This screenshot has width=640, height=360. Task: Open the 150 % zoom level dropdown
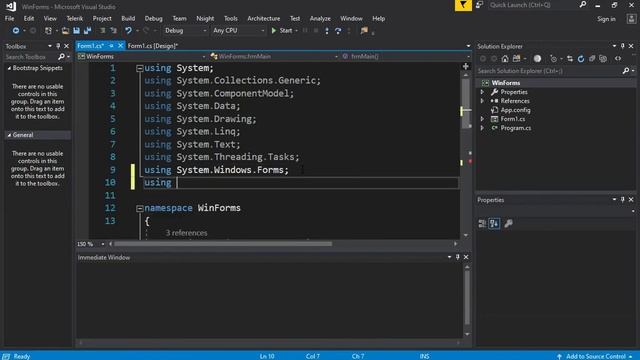[103, 244]
